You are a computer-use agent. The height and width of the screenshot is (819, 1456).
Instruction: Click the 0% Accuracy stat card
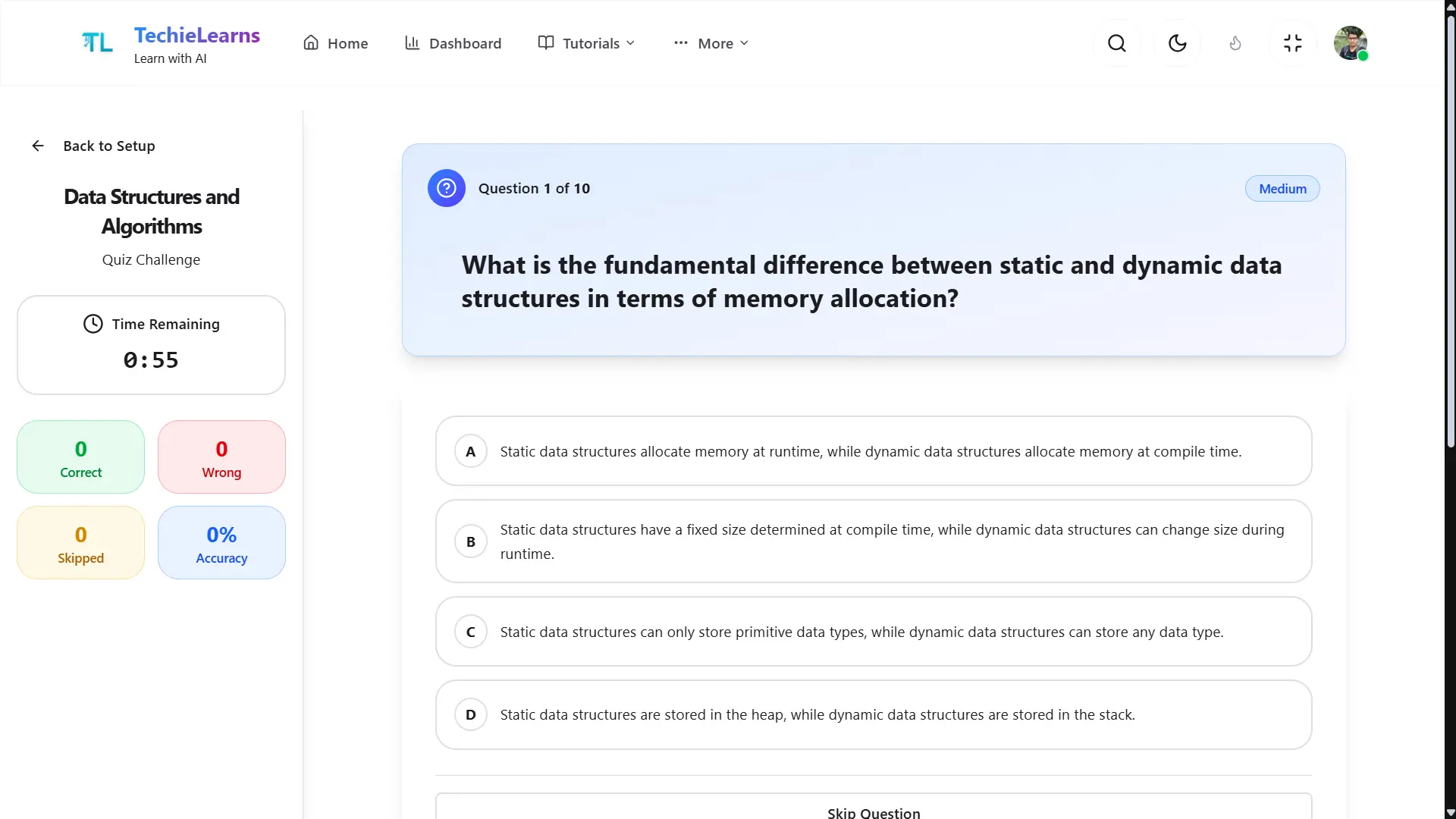point(221,543)
